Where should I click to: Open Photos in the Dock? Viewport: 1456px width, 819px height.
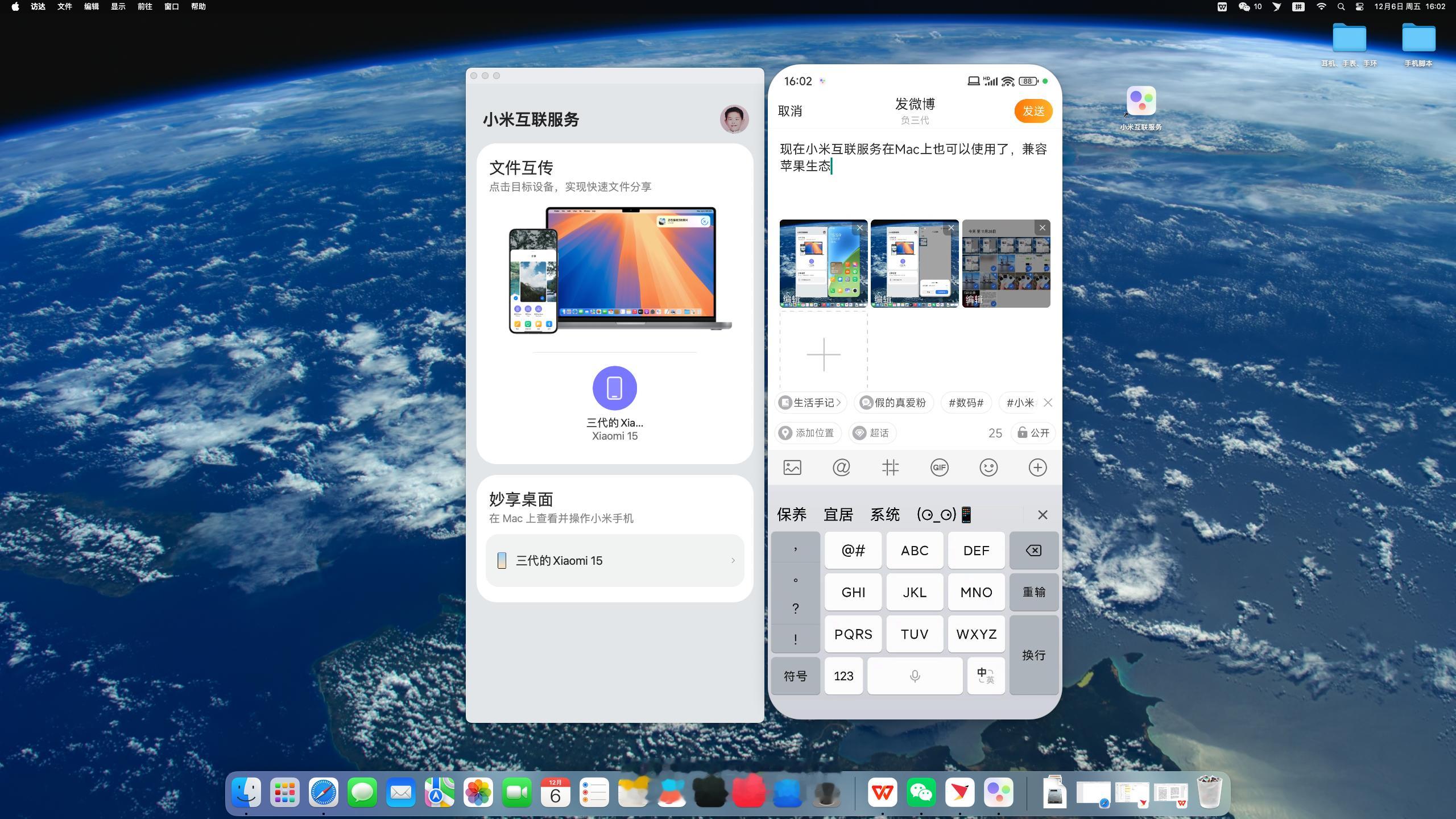[478, 792]
